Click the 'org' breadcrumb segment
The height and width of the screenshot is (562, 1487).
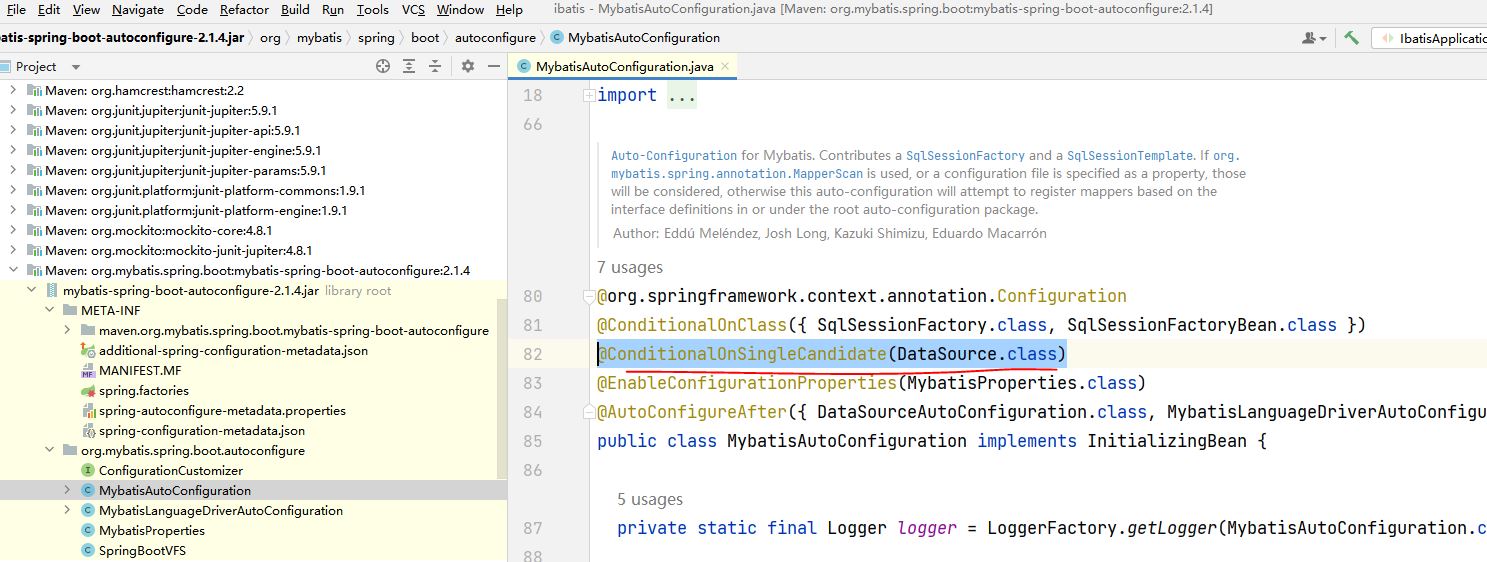[x=270, y=38]
